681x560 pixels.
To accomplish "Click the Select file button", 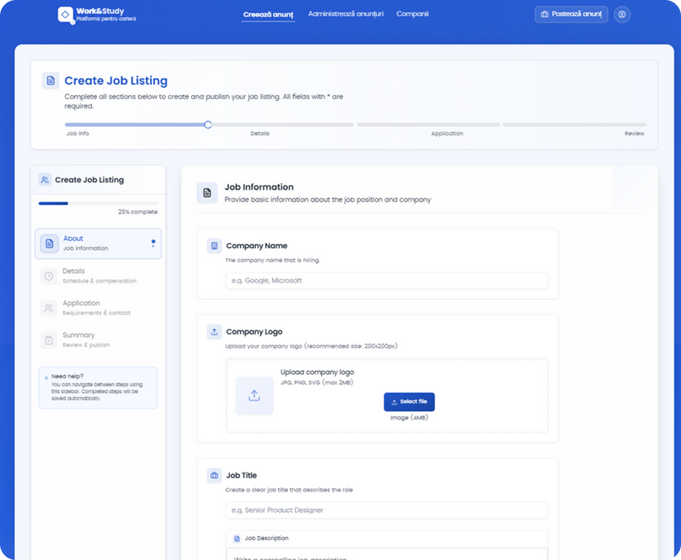I will [x=409, y=402].
